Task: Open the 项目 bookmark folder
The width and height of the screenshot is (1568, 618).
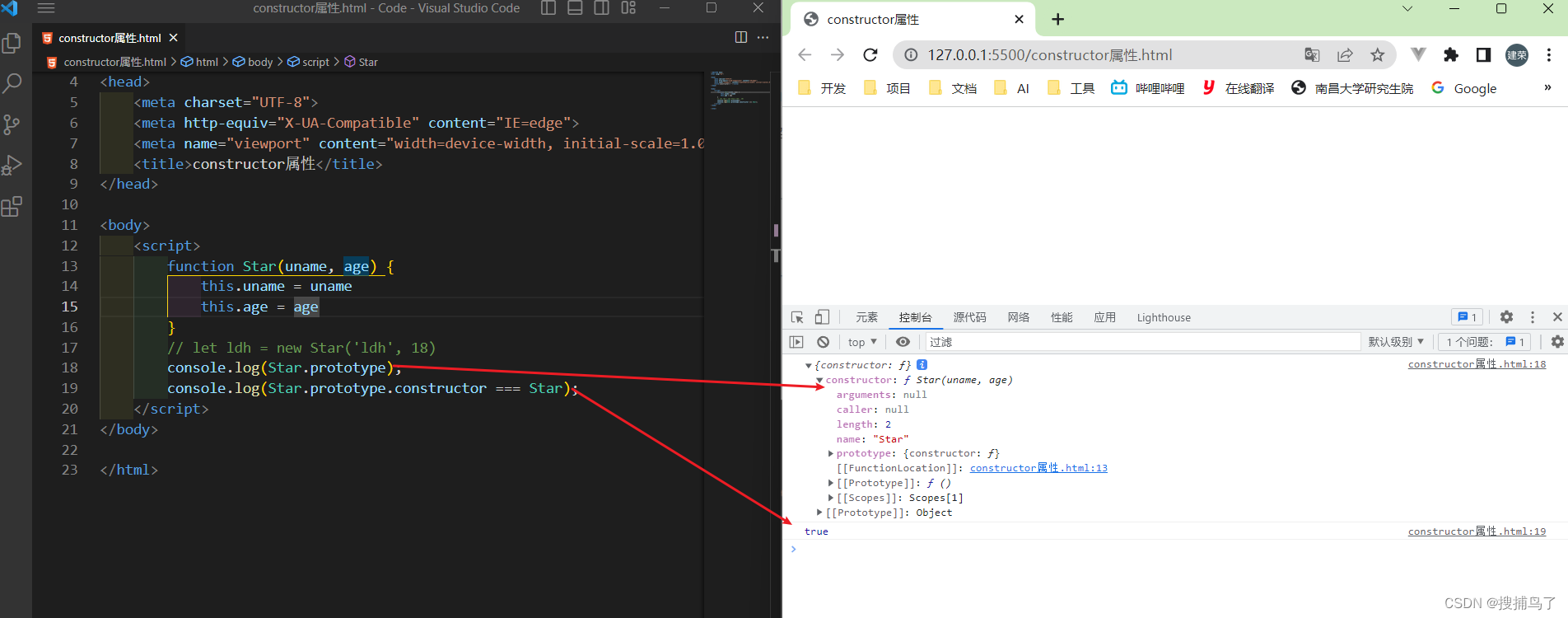Action: [x=887, y=88]
